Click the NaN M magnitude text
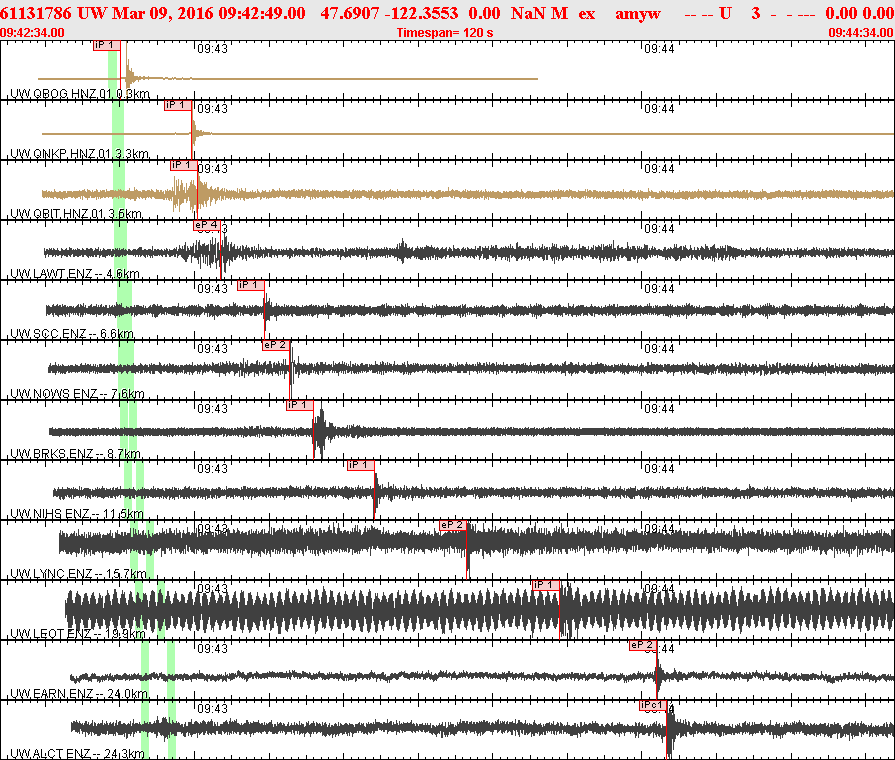895x760 pixels. pyautogui.click(x=539, y=13)
